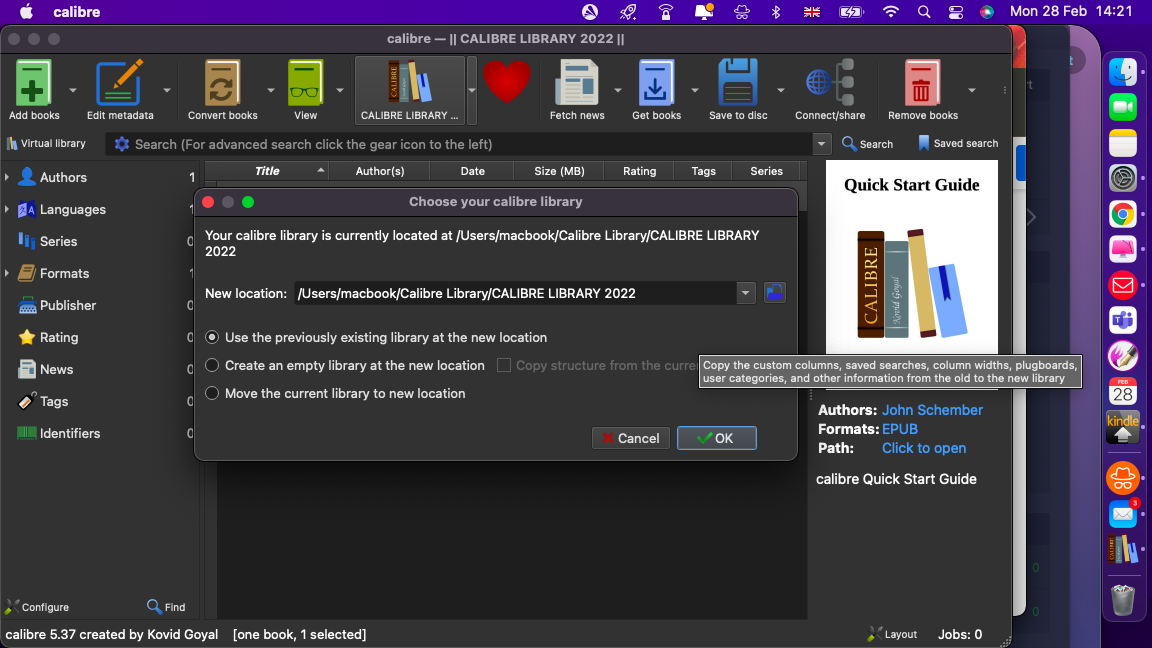Expand the Languages category

(7, 209)
